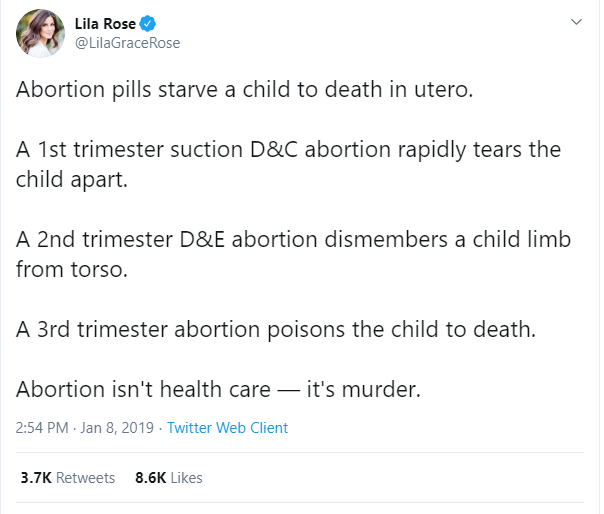The image size is (604, 514).
Task: Click the '3rd trimester abortion poisons' sentence
Action: point(276,329)
